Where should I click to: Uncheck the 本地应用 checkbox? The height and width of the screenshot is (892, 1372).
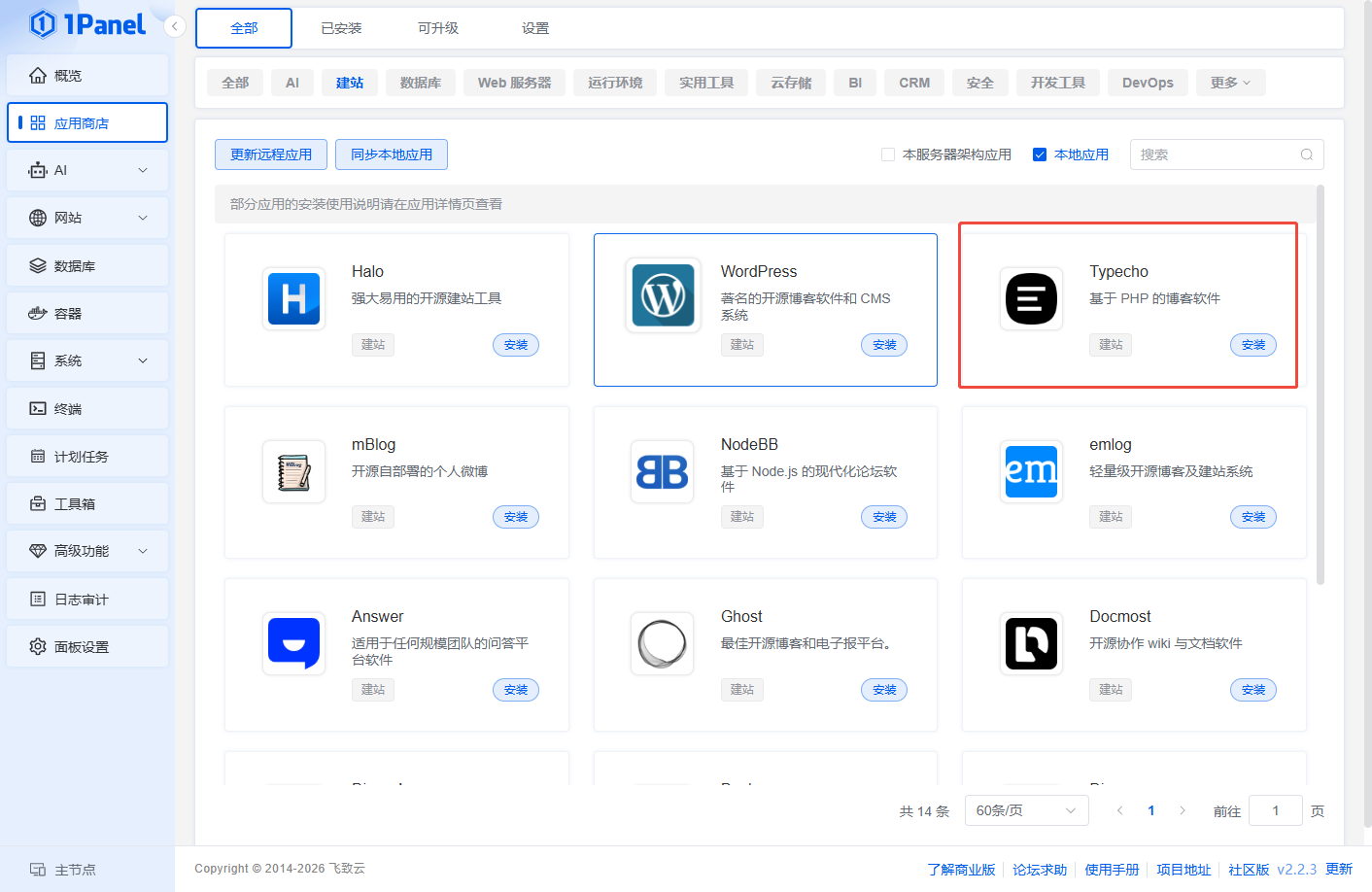(x=1040, y=154)
